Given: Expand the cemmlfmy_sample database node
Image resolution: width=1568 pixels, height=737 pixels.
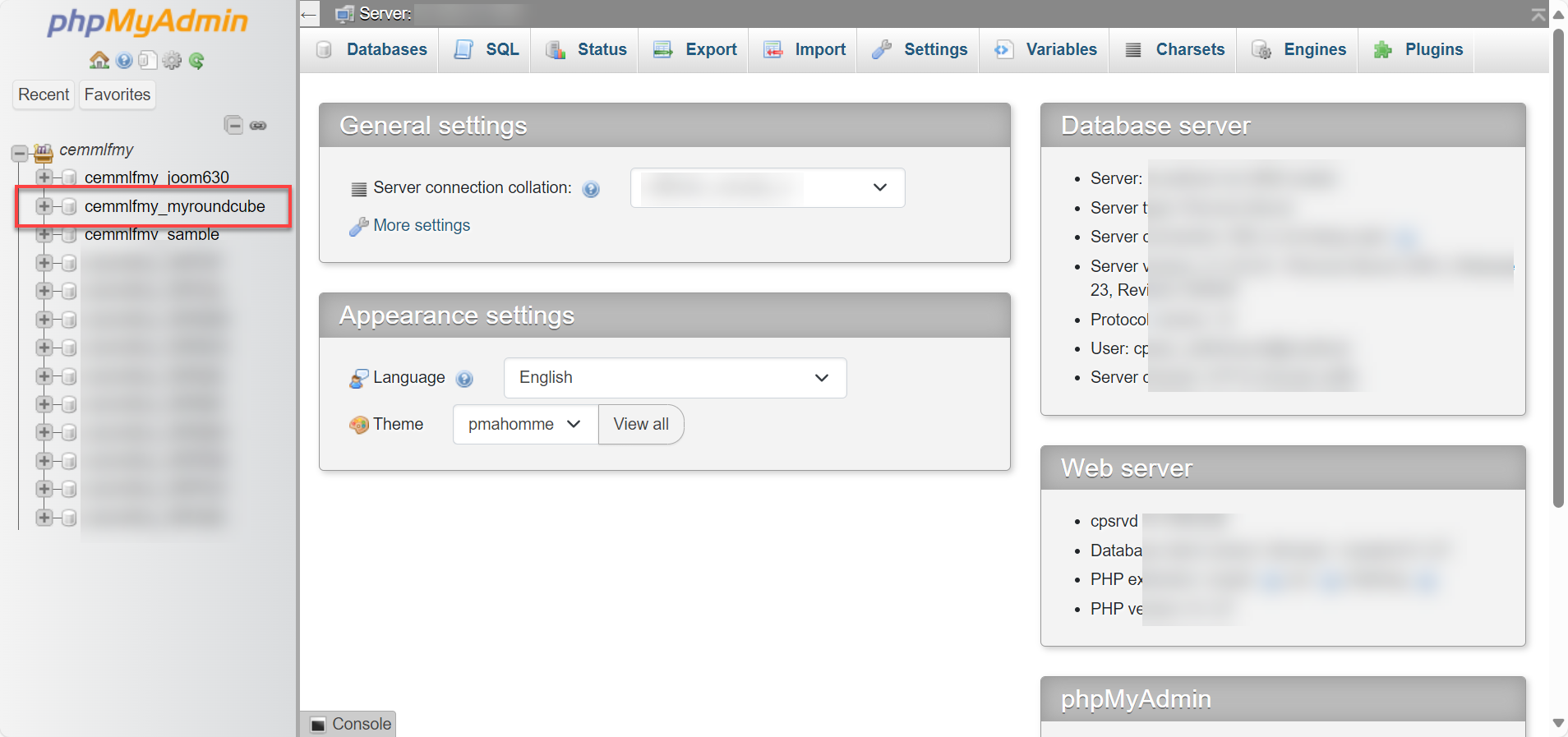Looking at the screenshot, I should (44, 234).
